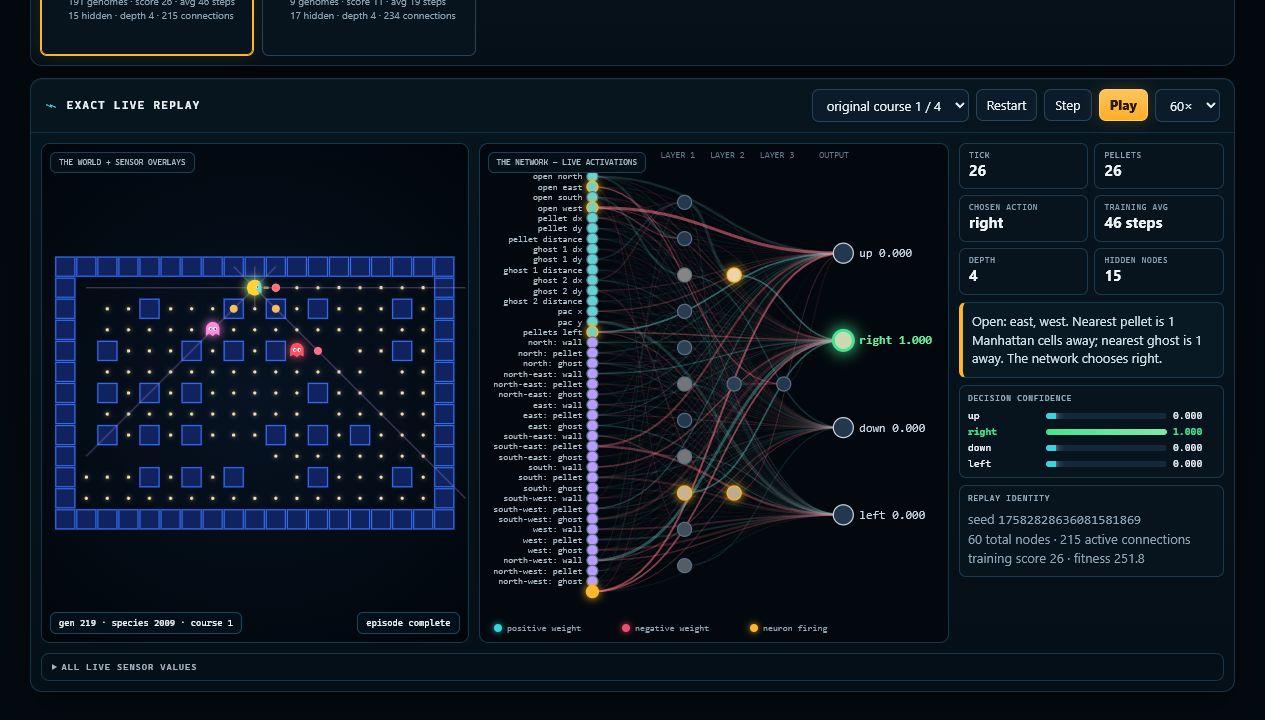Click the '60 total nodes · 215 active connections' line
Screen dimensions: 1265x720
1079,539
